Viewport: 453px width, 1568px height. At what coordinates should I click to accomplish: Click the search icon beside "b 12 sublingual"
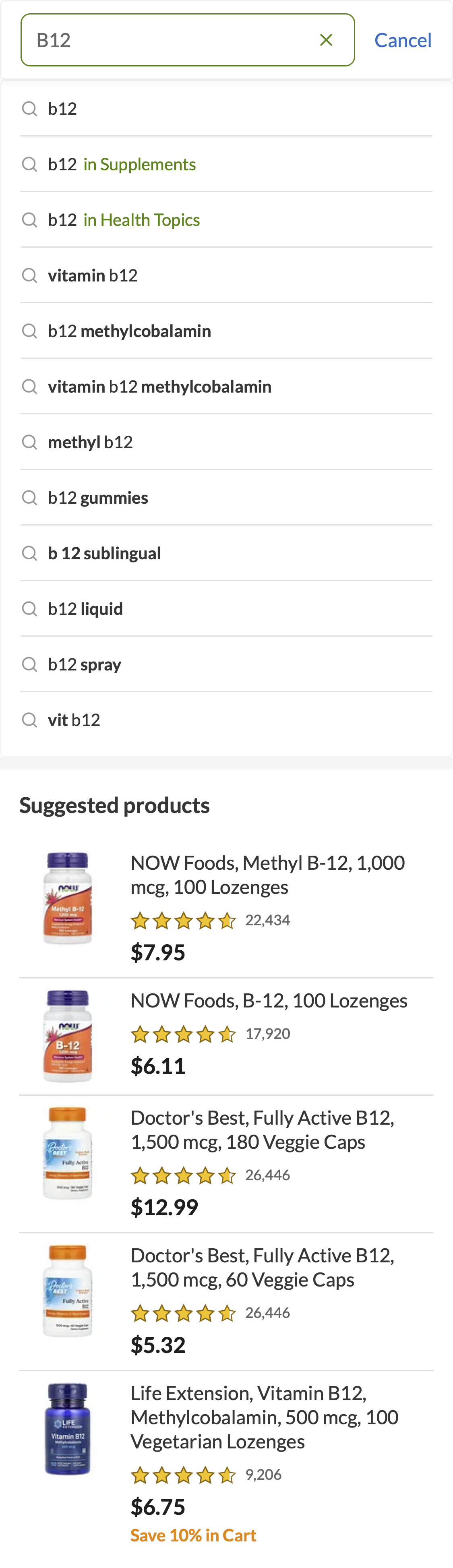(x=29, y=553)
